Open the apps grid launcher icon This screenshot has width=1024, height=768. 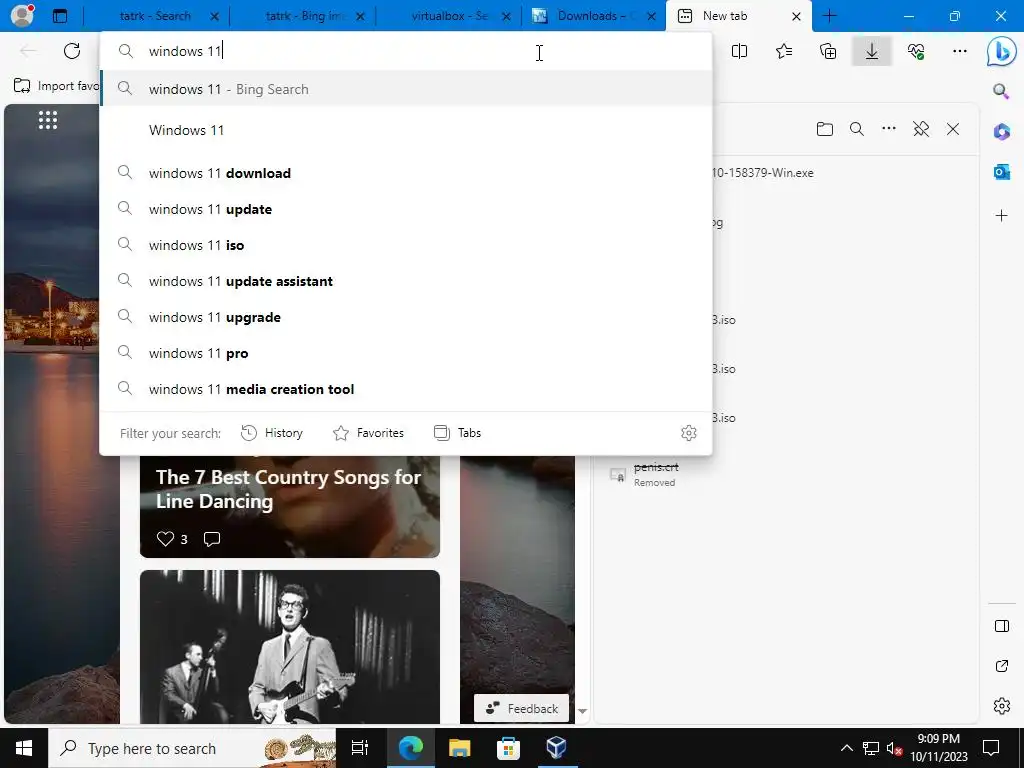click(48, 120)
